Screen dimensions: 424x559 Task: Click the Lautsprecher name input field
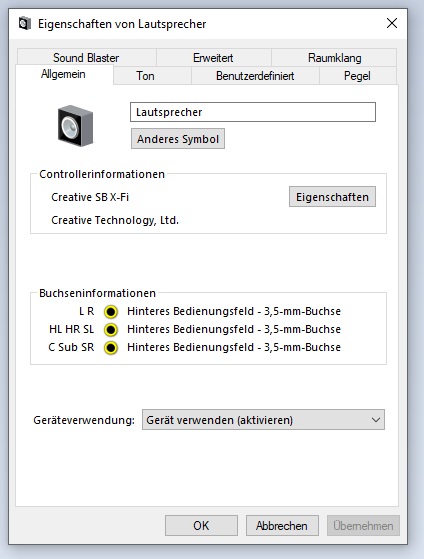tap(253, 112)
